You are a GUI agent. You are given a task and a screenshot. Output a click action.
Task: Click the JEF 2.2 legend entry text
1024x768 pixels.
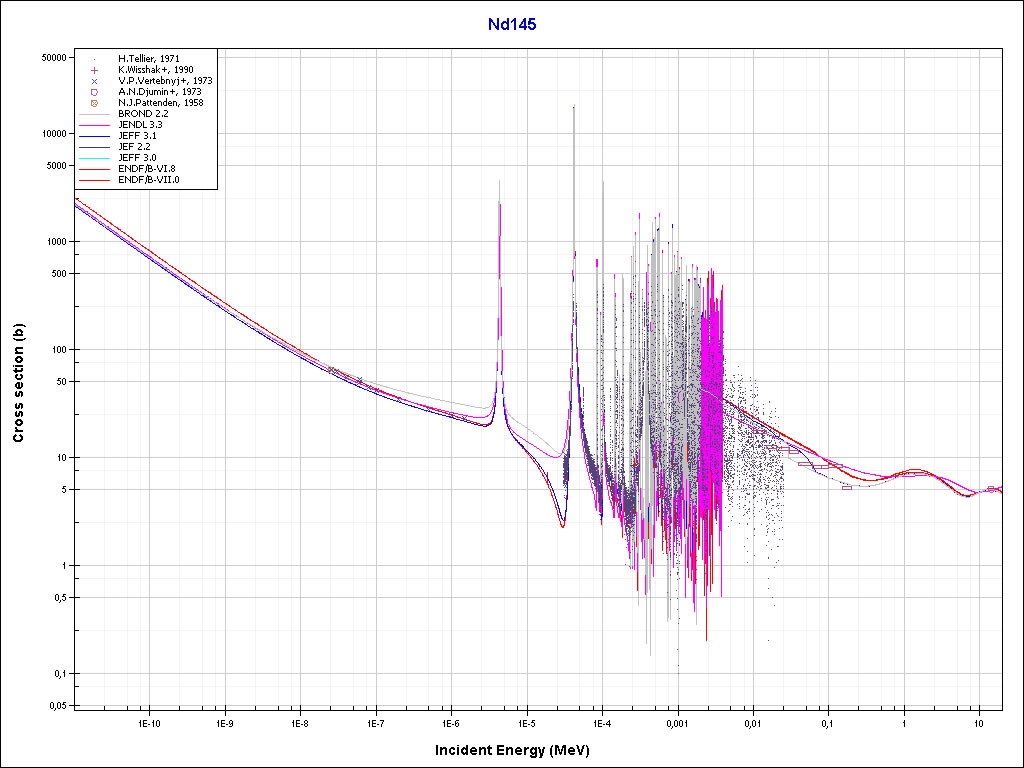pos(136,147)
